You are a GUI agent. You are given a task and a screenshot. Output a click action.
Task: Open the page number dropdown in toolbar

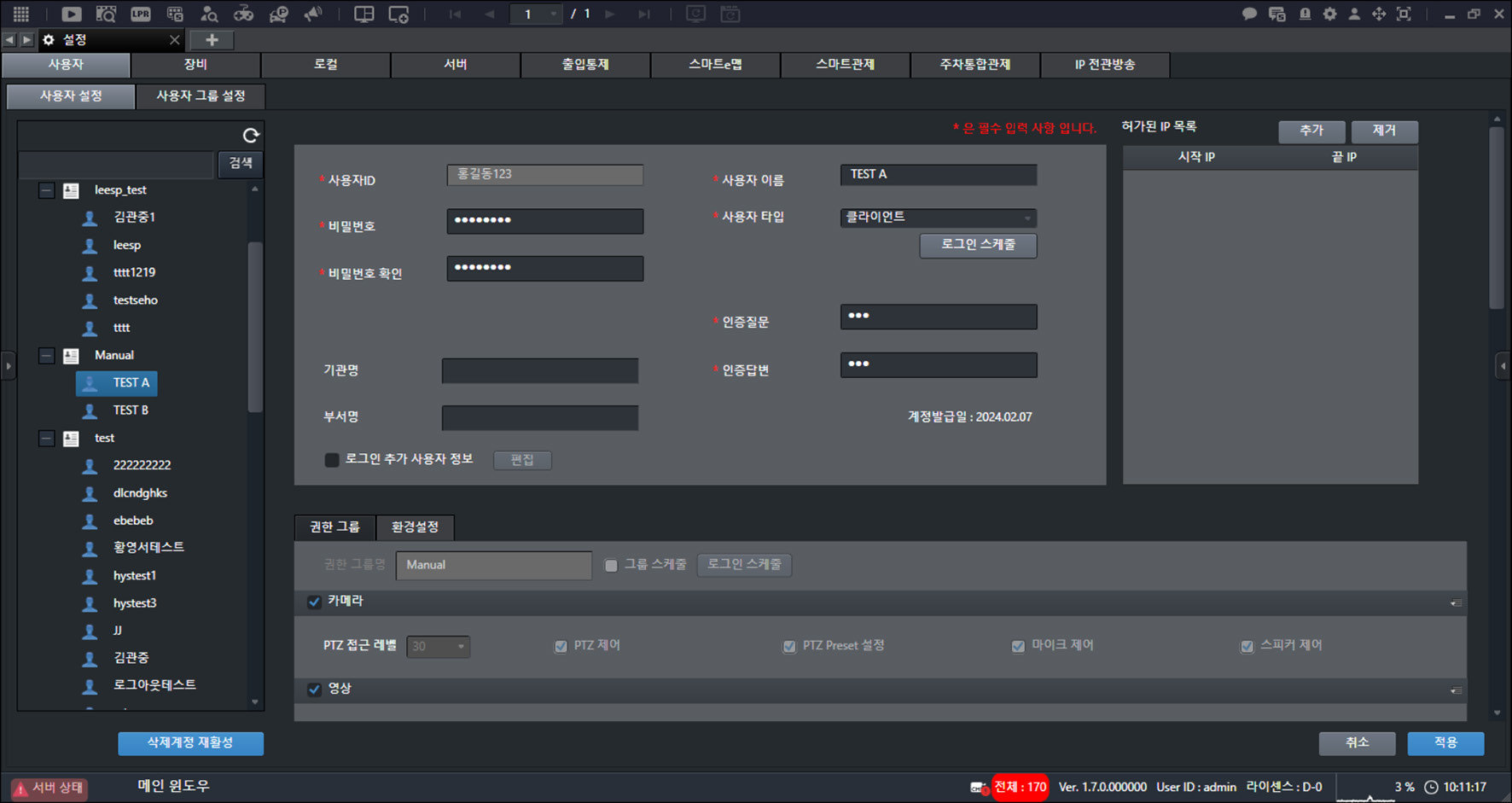point(537,14)
